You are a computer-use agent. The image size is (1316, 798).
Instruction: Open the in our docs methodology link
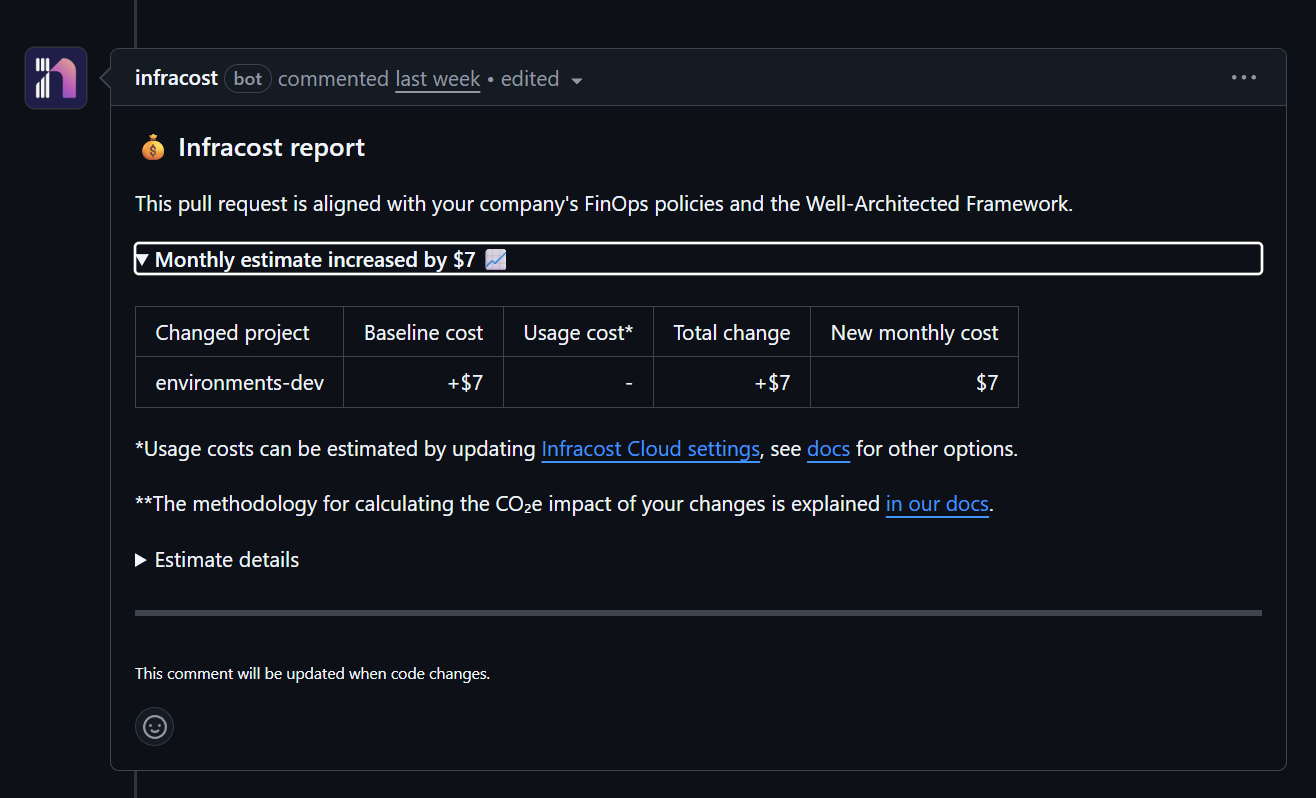click(937, 504)
